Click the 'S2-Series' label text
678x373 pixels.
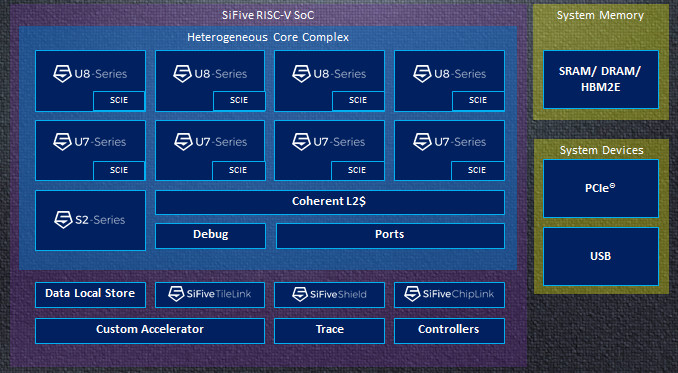tap(100, 220)
